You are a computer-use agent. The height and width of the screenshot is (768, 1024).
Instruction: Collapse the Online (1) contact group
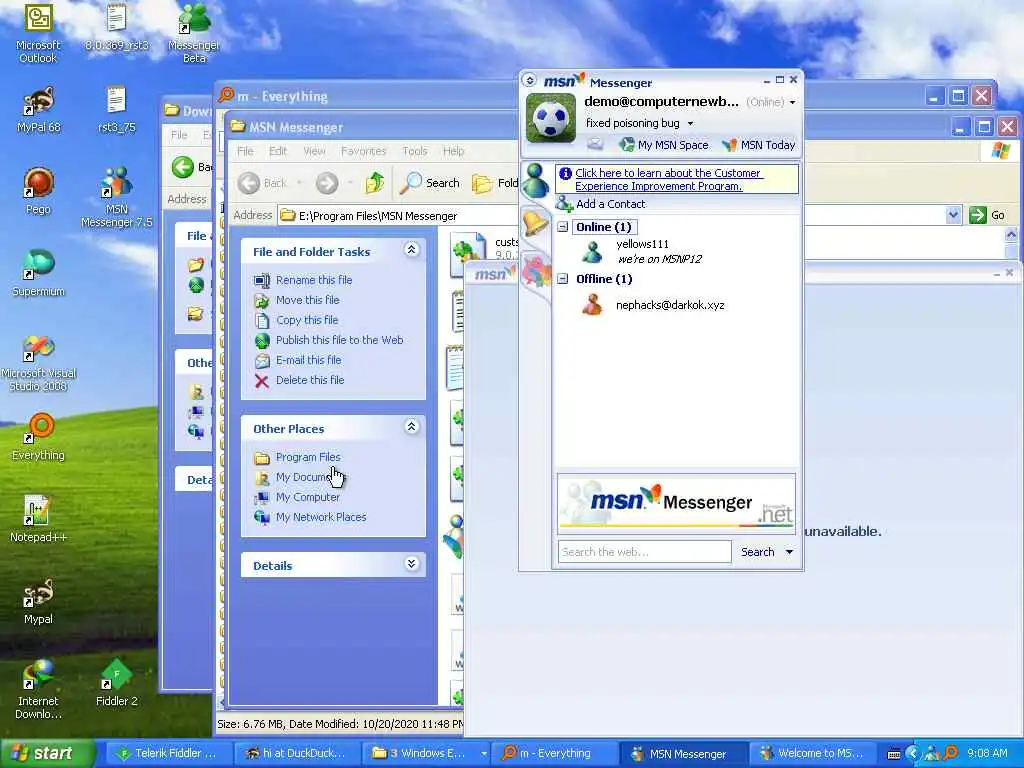point(562,227)
